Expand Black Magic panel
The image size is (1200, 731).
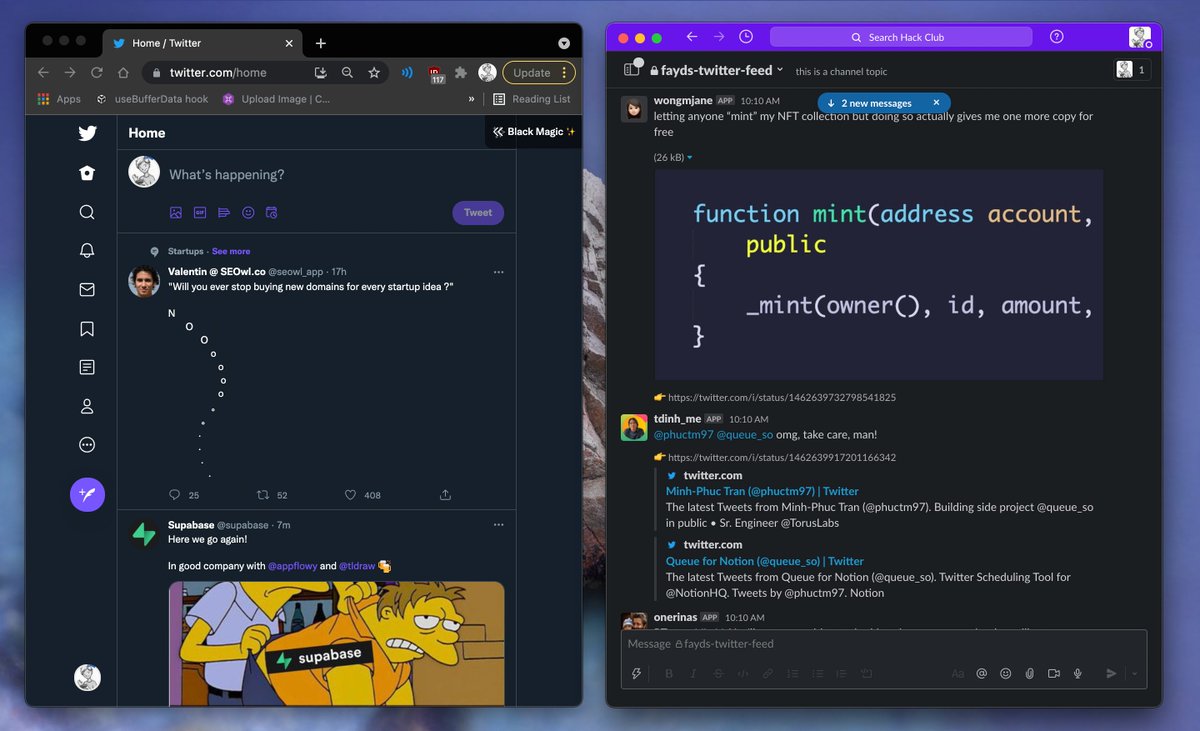click(533, 132)
